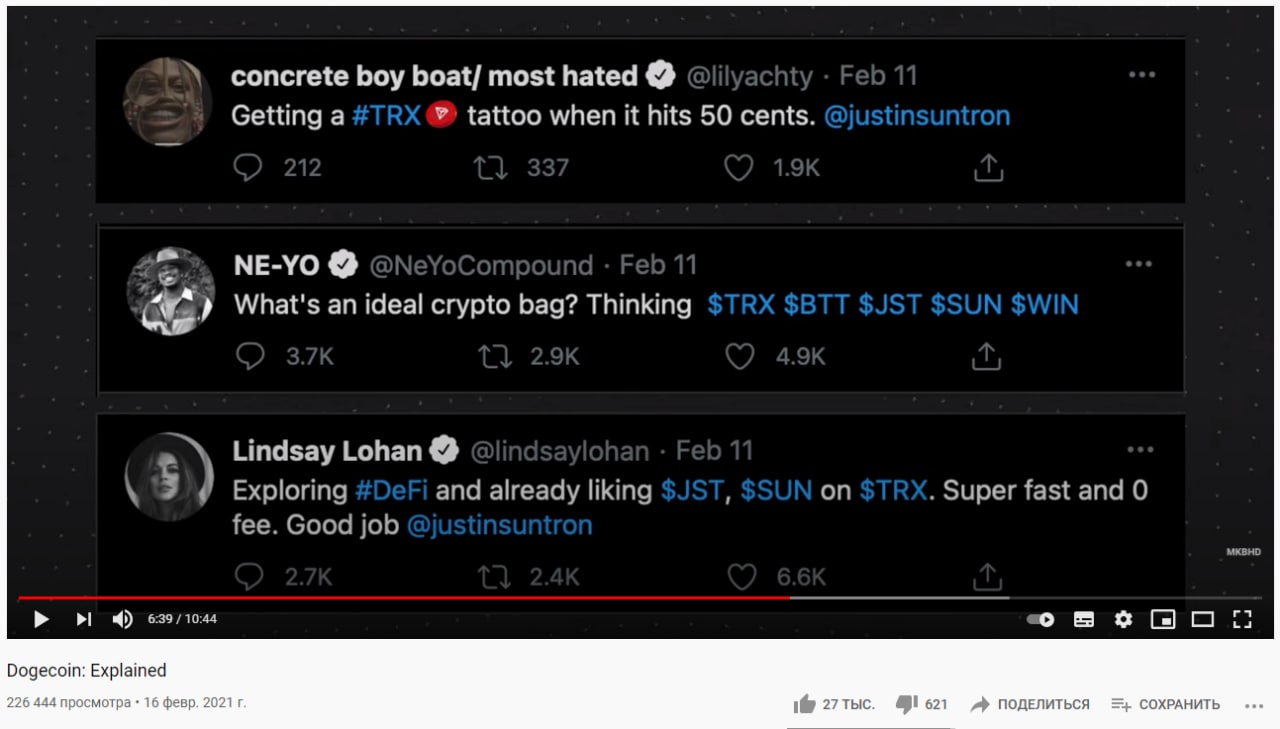
Task: Mute the video volume
Action: point(123,619)
